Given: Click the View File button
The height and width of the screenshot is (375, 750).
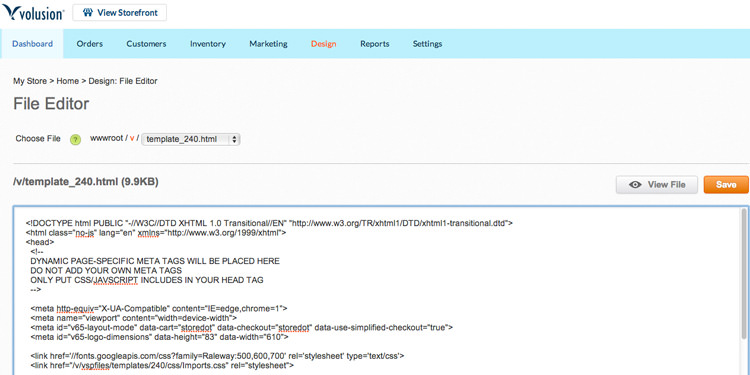Looking at the screenshot, I should (657, 185).
